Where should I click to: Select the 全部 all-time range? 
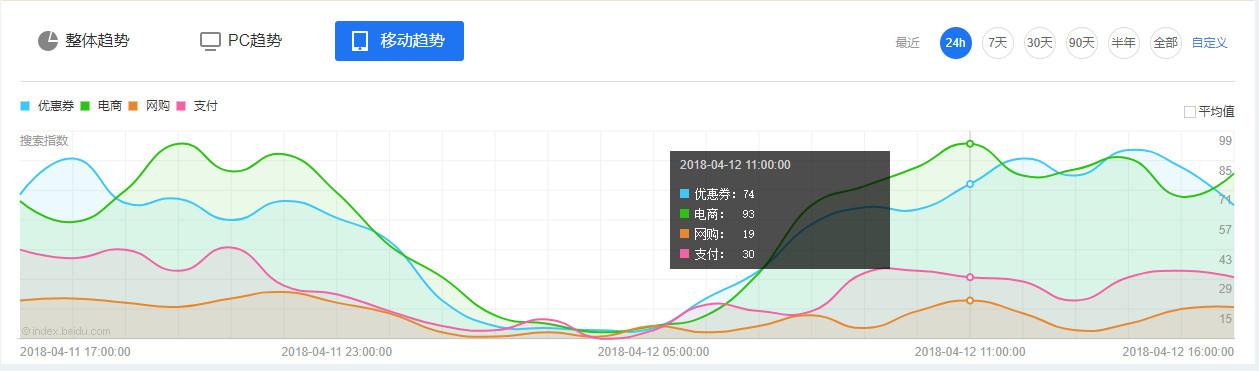(1166, 43)
